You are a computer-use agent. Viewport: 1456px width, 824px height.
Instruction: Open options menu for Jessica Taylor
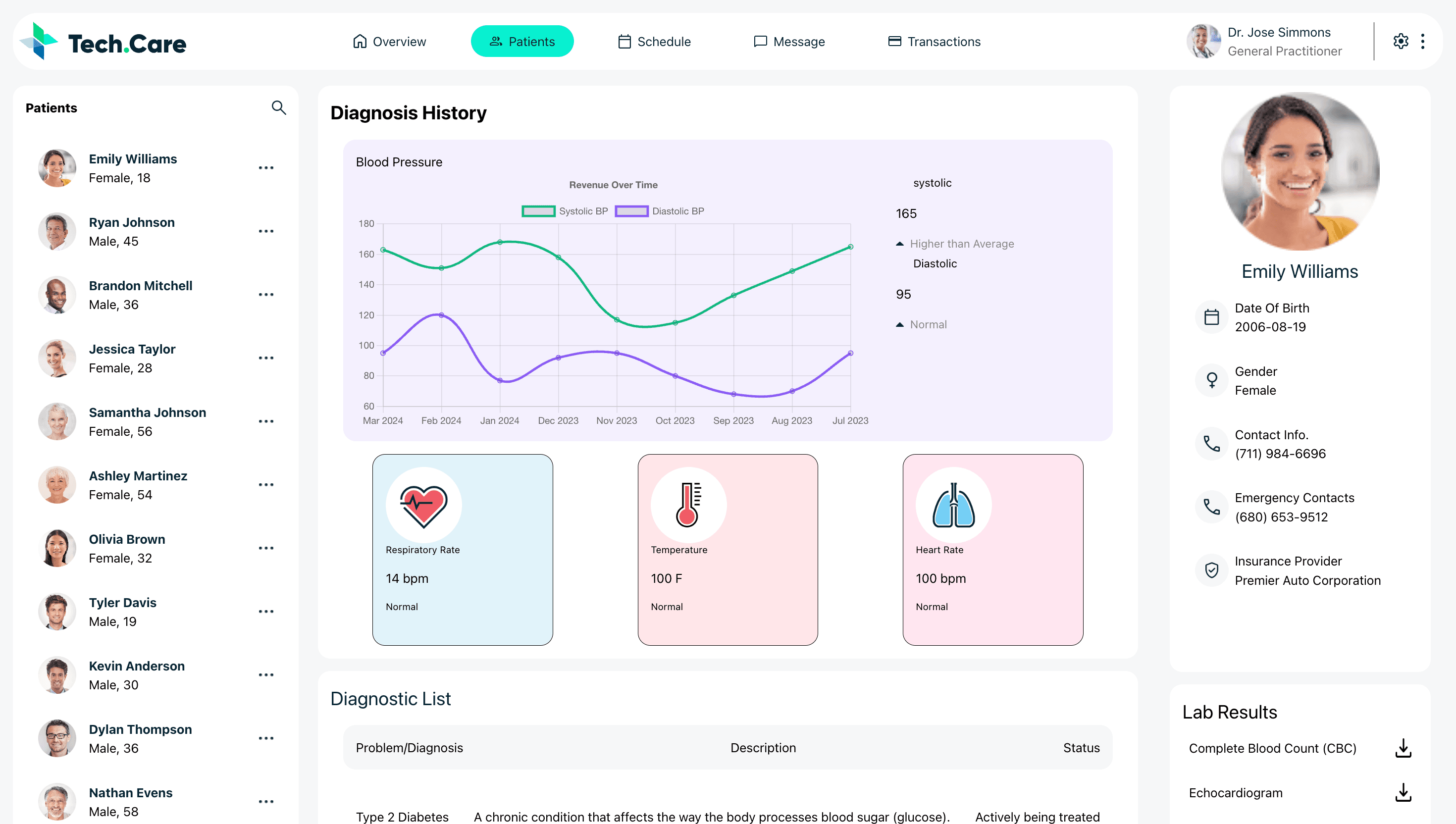[266, 358]
